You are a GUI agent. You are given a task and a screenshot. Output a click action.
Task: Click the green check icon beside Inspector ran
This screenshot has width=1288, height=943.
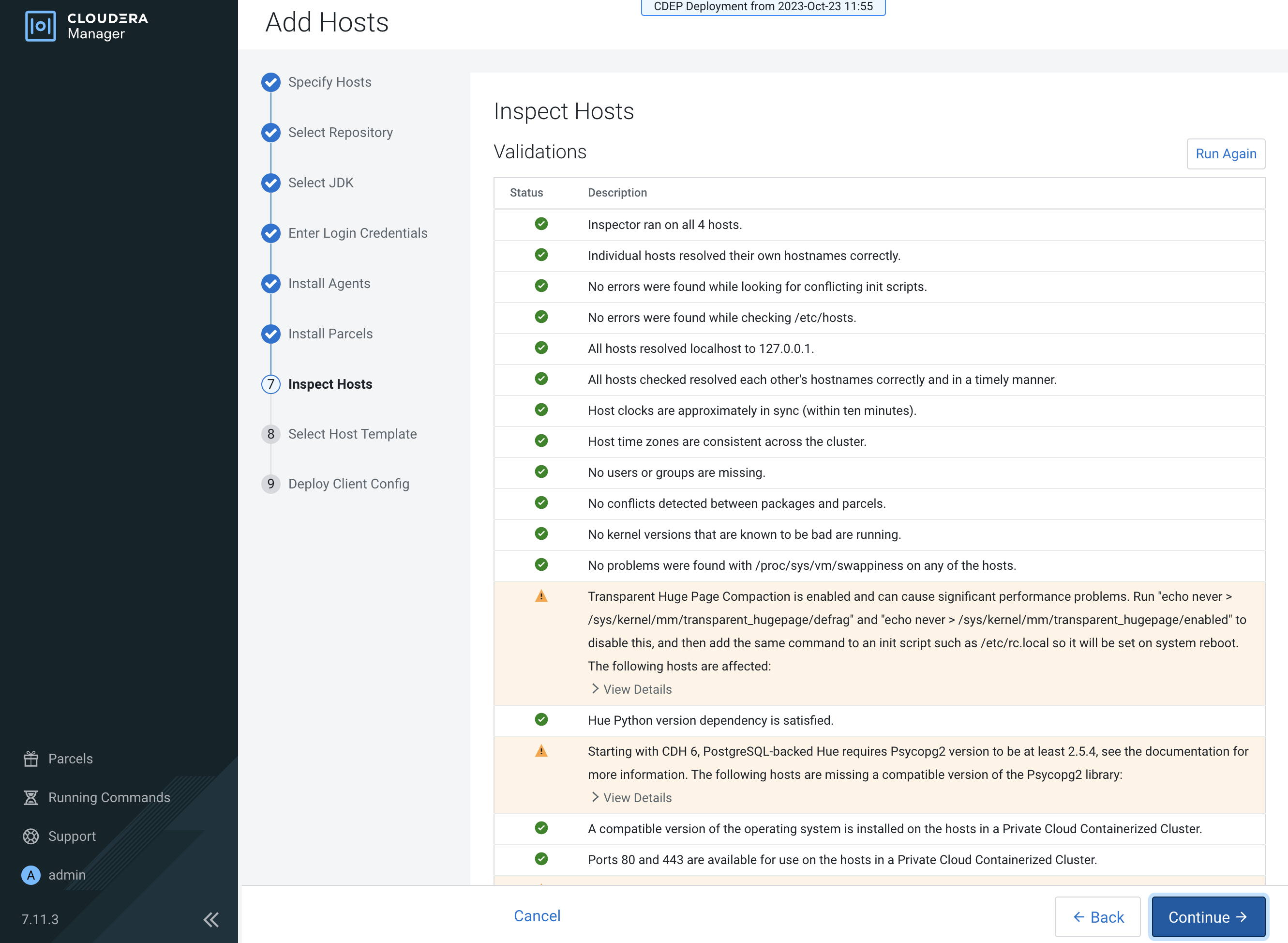click(x=541, y=224)
